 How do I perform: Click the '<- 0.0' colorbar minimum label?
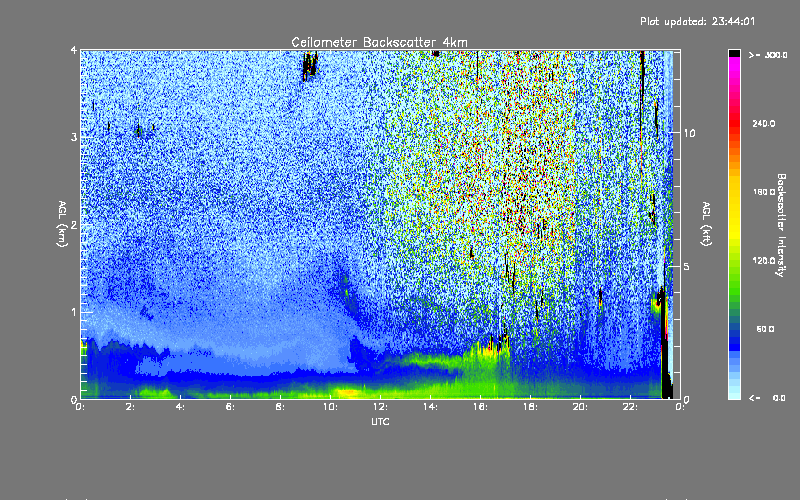767,398
